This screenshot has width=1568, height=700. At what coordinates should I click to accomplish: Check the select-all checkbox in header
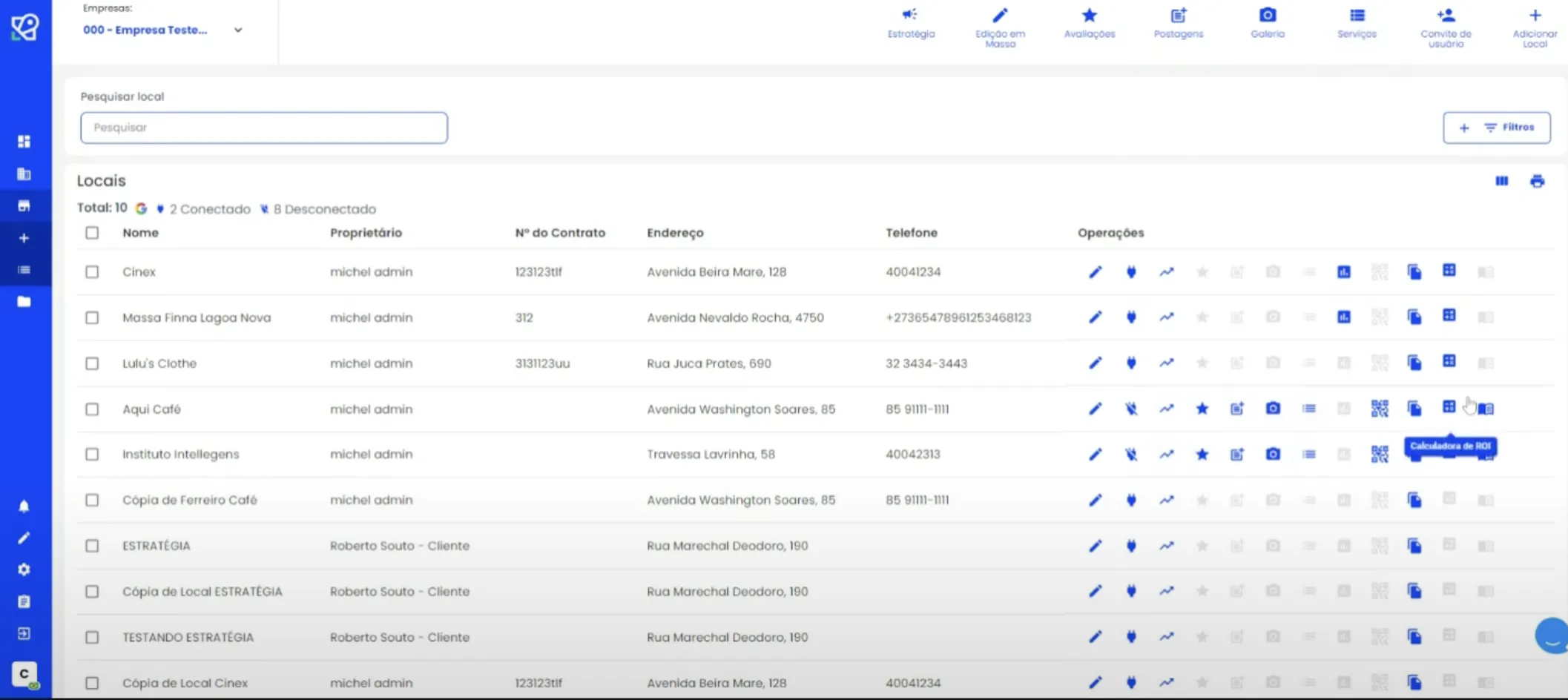tap(92, 233)
